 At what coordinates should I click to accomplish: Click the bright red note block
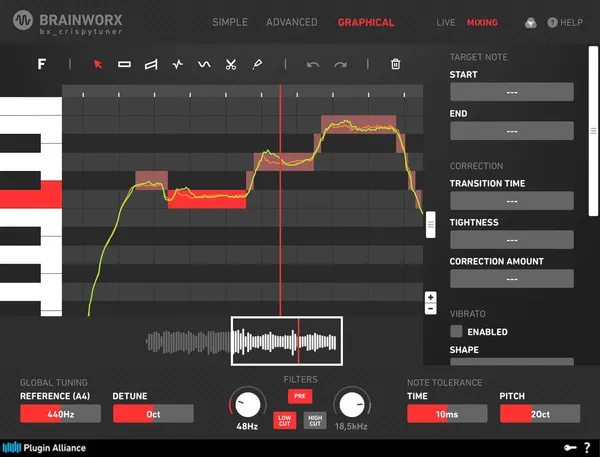207,199
